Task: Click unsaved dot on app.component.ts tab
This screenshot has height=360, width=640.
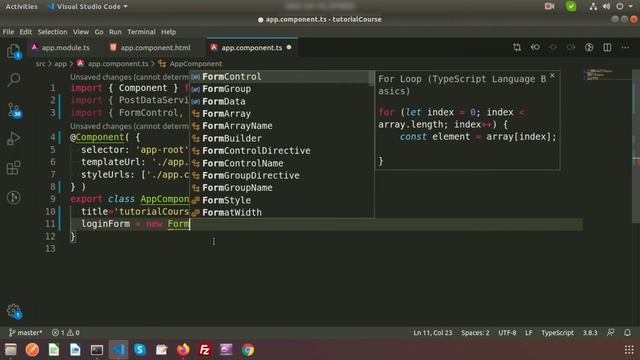Action: point(289,47)
